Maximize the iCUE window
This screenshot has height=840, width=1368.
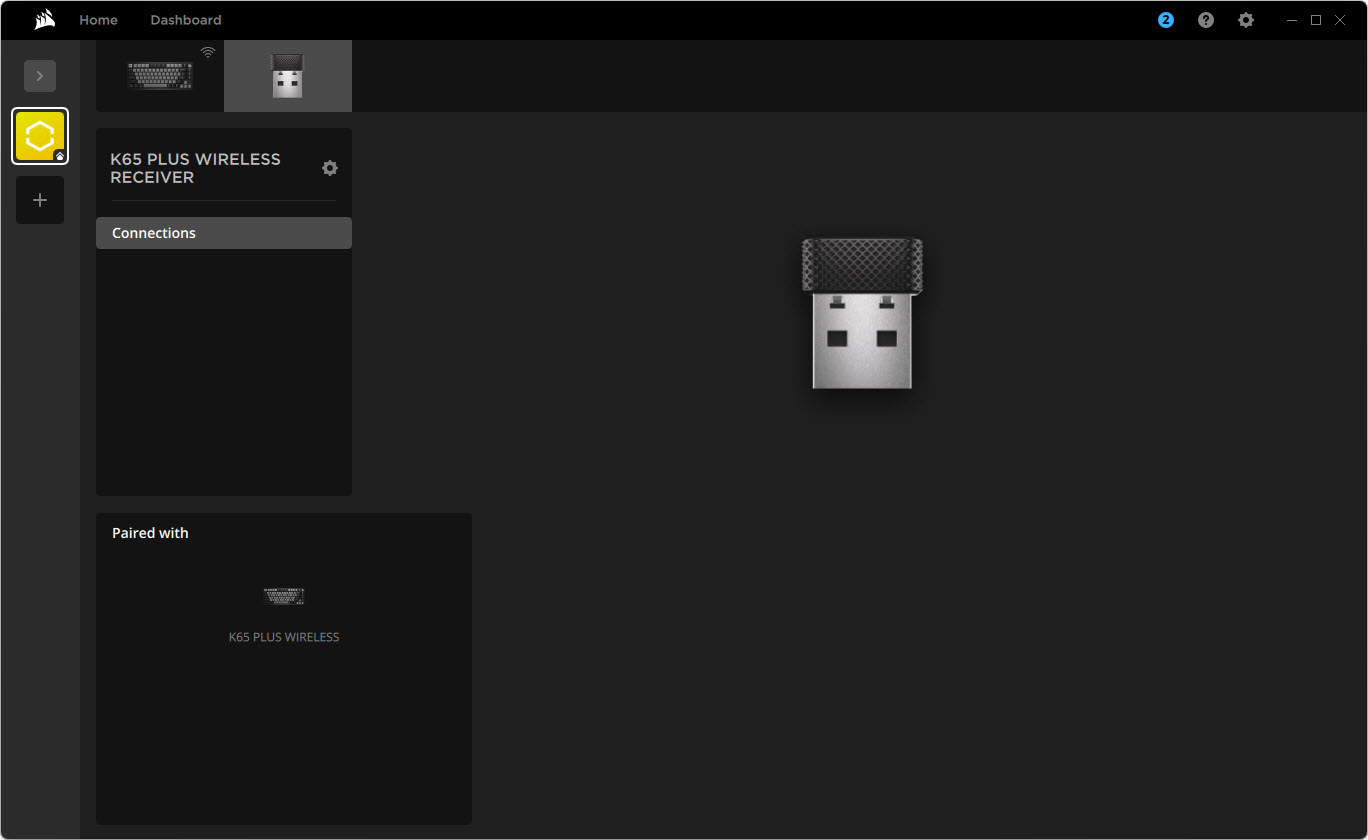[1316, 20]
